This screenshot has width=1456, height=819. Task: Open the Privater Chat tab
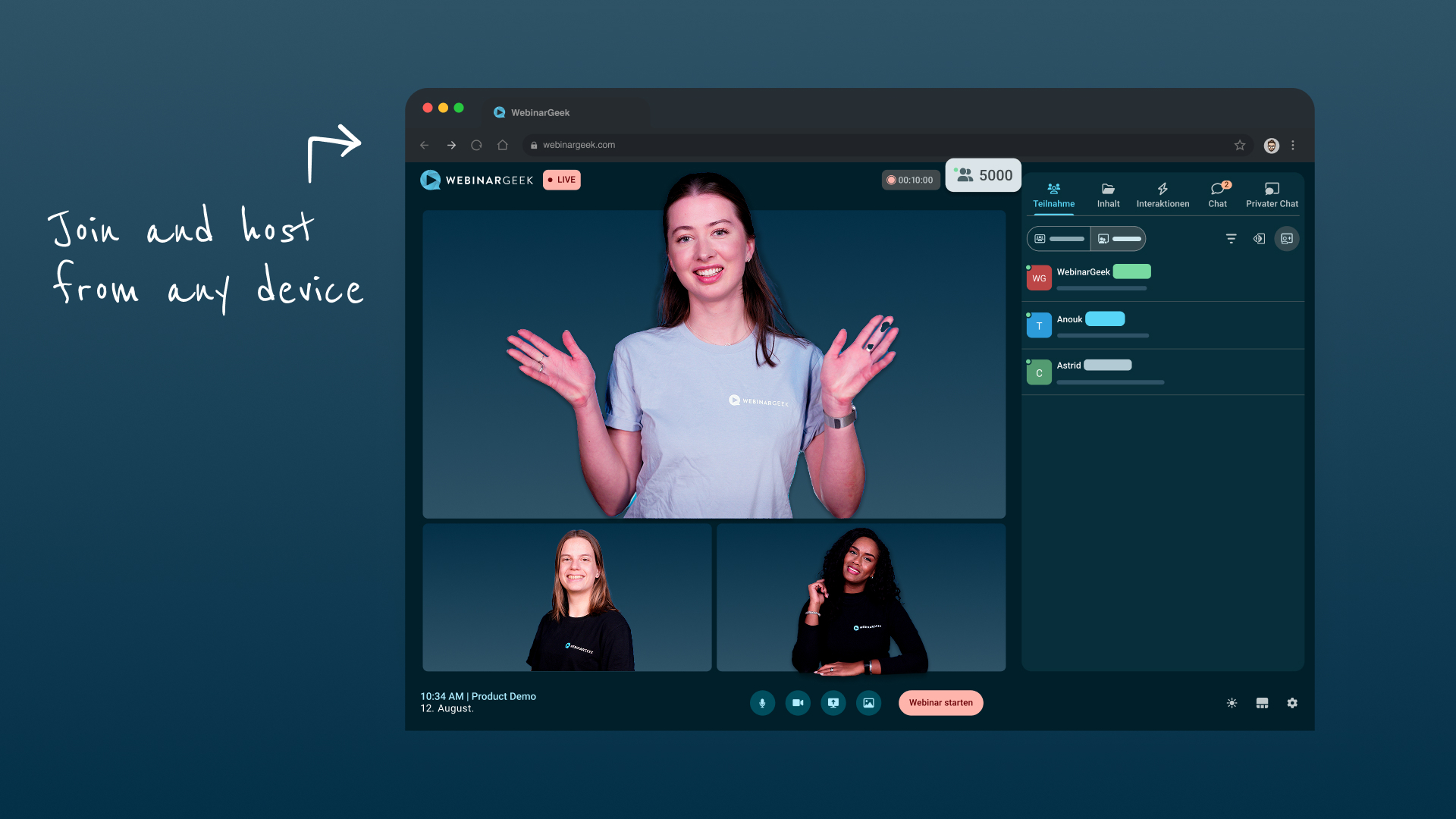(x=1272, y=195)
